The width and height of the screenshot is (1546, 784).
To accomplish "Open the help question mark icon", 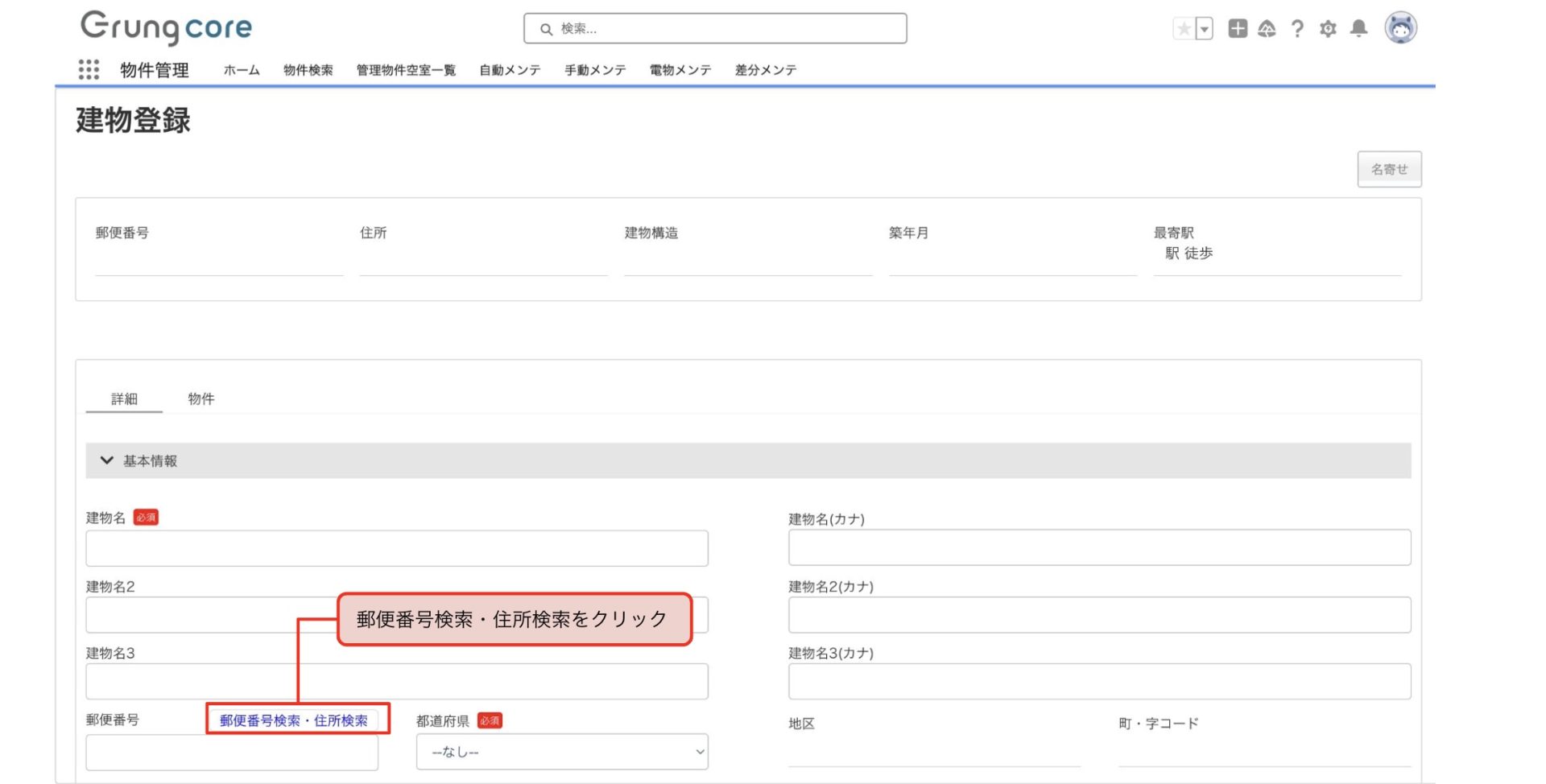I will (x=1297, y=29).
